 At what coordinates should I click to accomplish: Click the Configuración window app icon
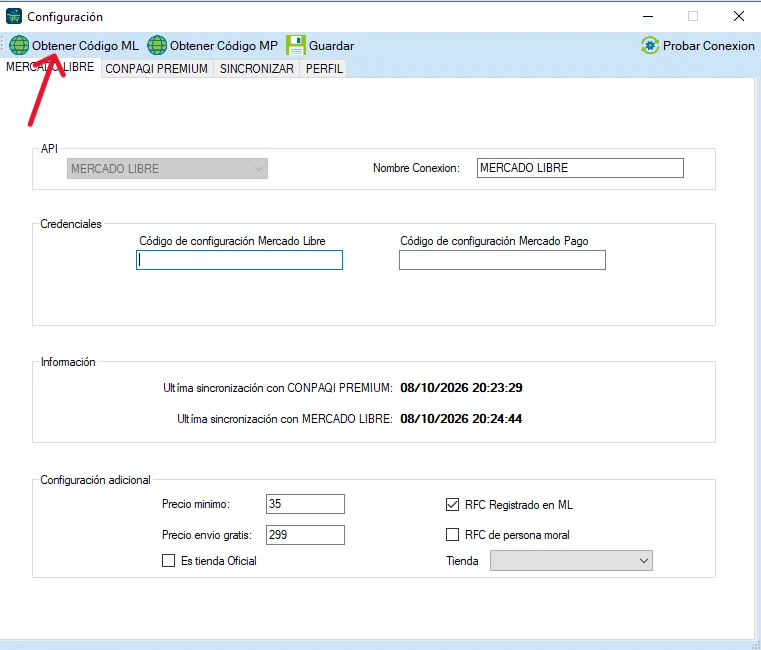click(x=14, y=17)
